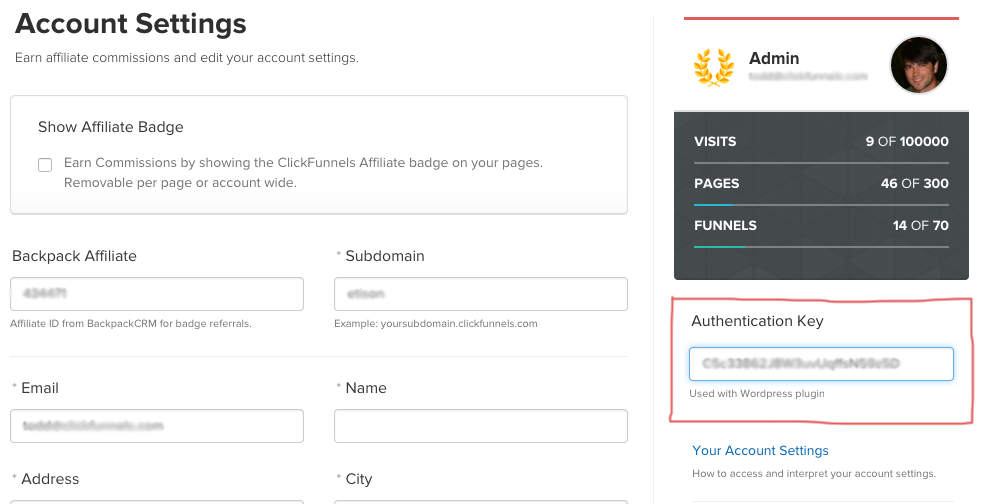Click the FUNNELS usage progress bar
988x504 pixels.
(821, 246)
